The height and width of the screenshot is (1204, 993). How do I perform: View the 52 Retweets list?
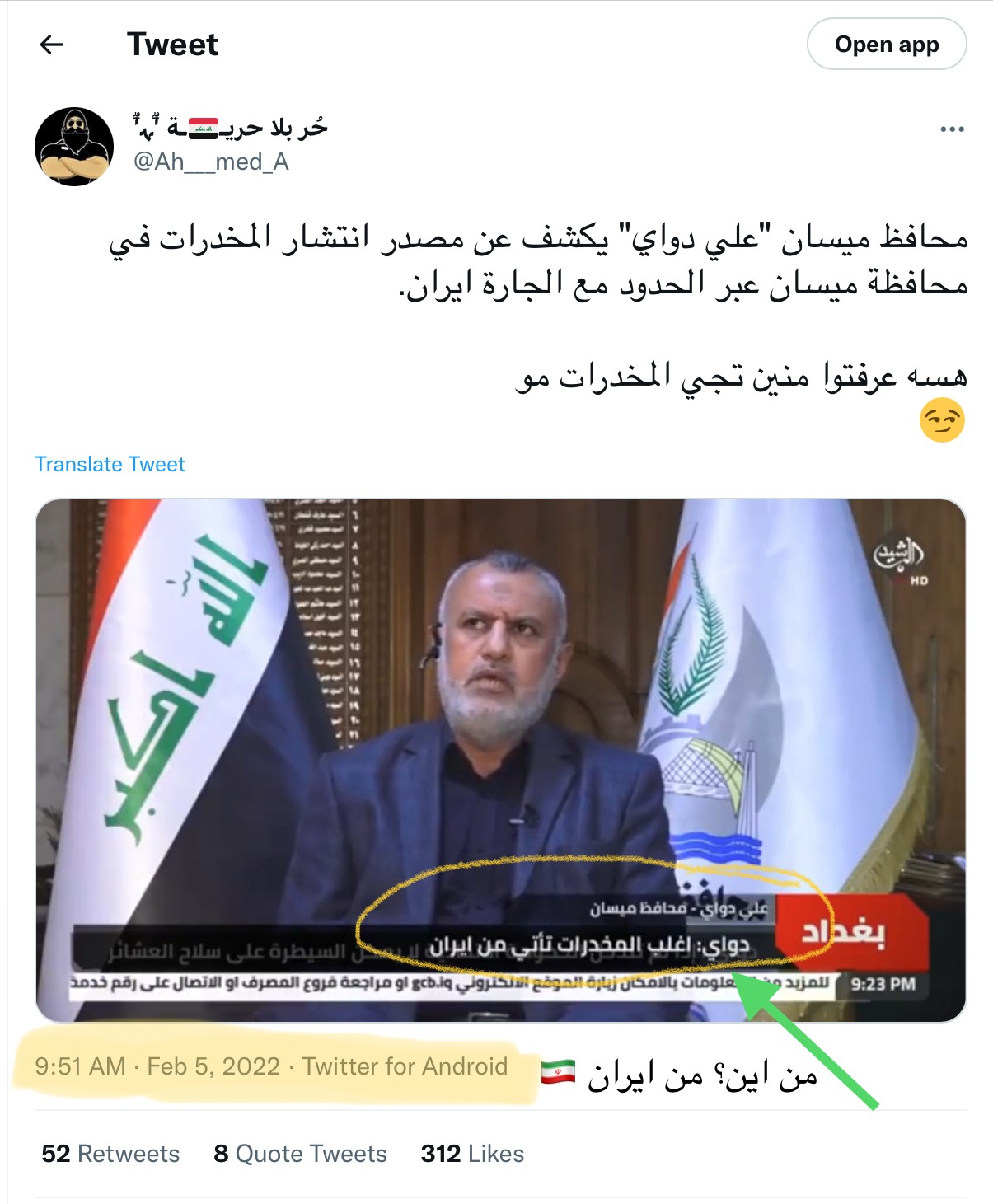(110, 1154)
